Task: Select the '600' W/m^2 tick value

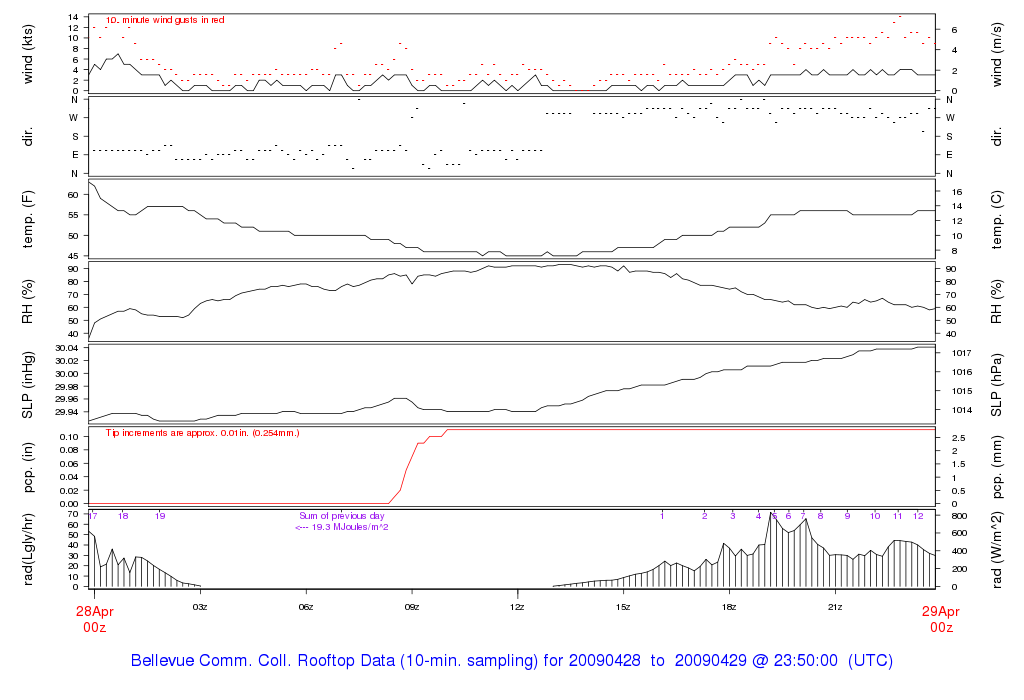Action: click(959, 533)
